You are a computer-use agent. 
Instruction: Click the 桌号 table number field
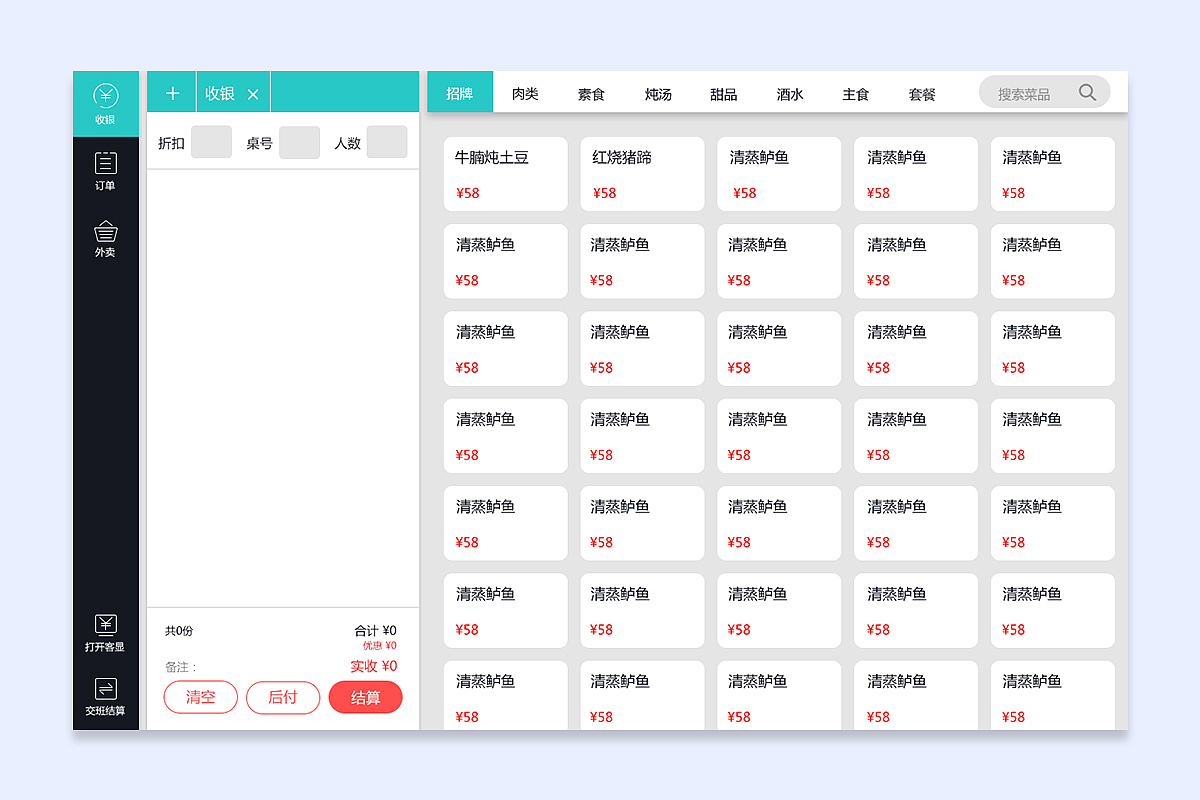click(x=299, y=141)
